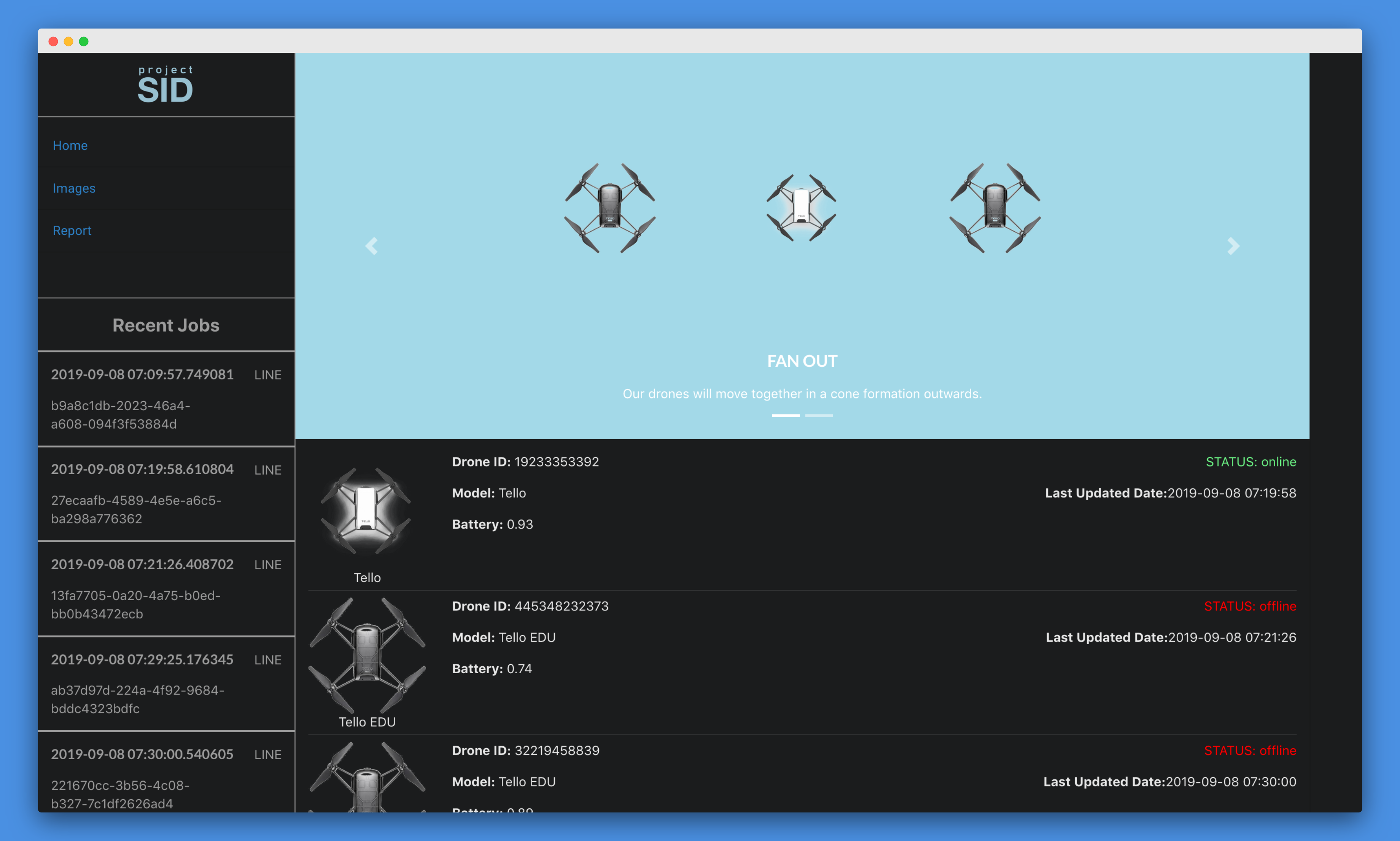Go to the Images page
This screenshot has width=1400, height=841.
tap(74, 188)
